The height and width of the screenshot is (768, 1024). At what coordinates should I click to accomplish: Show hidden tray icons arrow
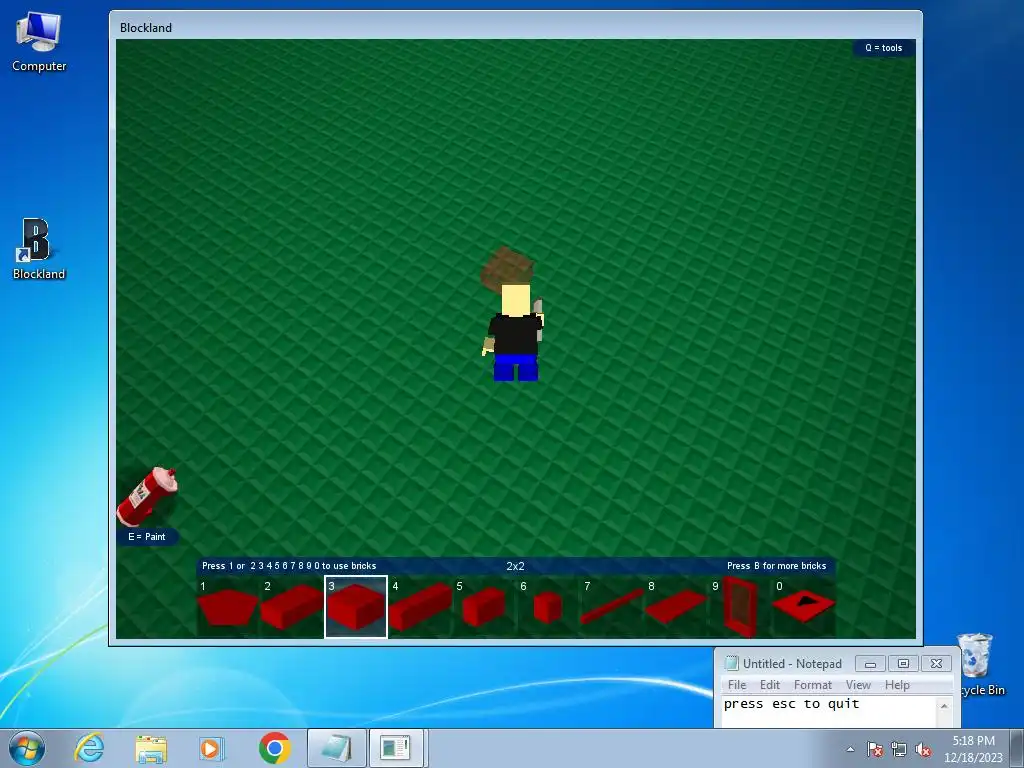coord(850,749)
